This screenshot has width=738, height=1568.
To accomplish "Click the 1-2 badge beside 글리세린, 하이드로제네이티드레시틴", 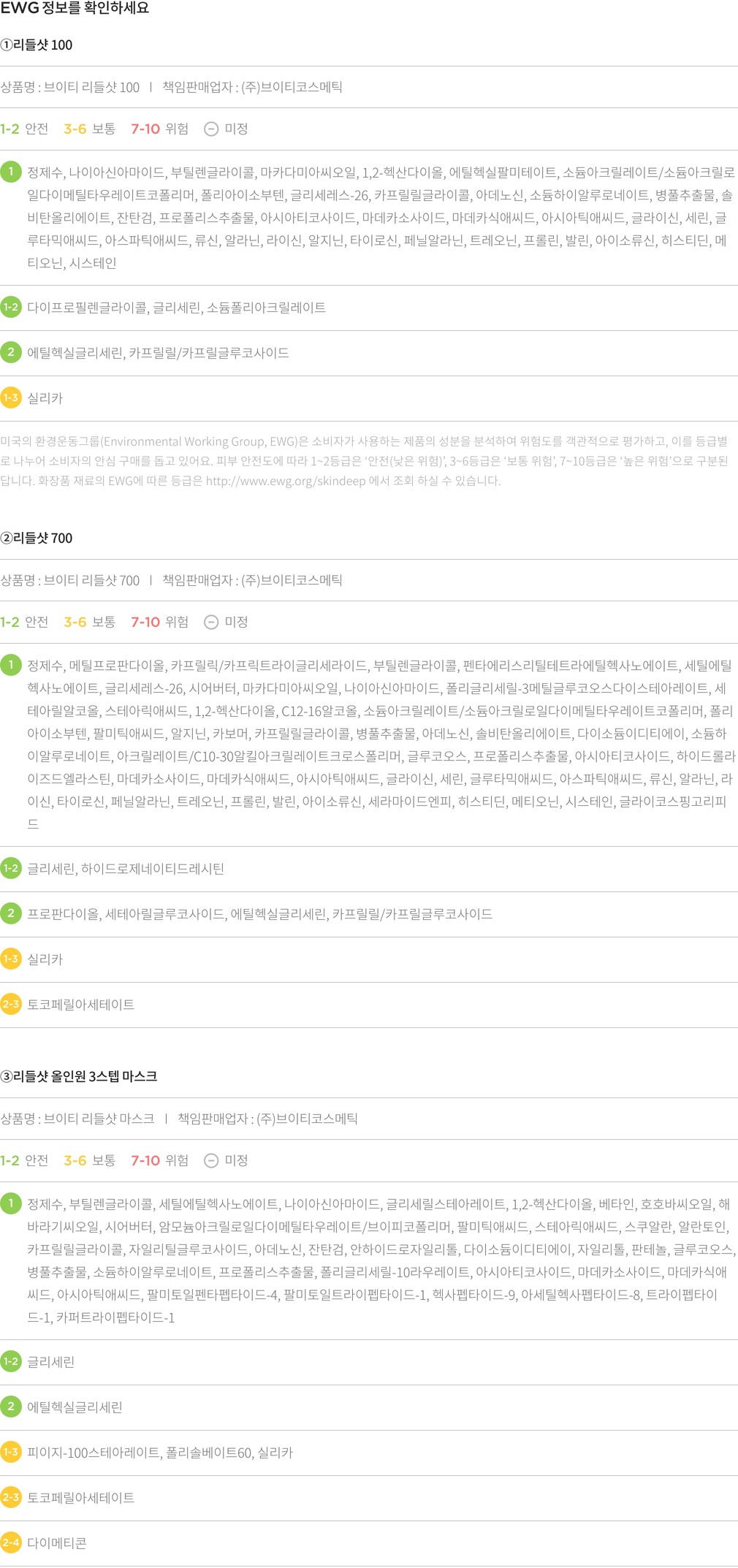I will (x=11, y=868).
